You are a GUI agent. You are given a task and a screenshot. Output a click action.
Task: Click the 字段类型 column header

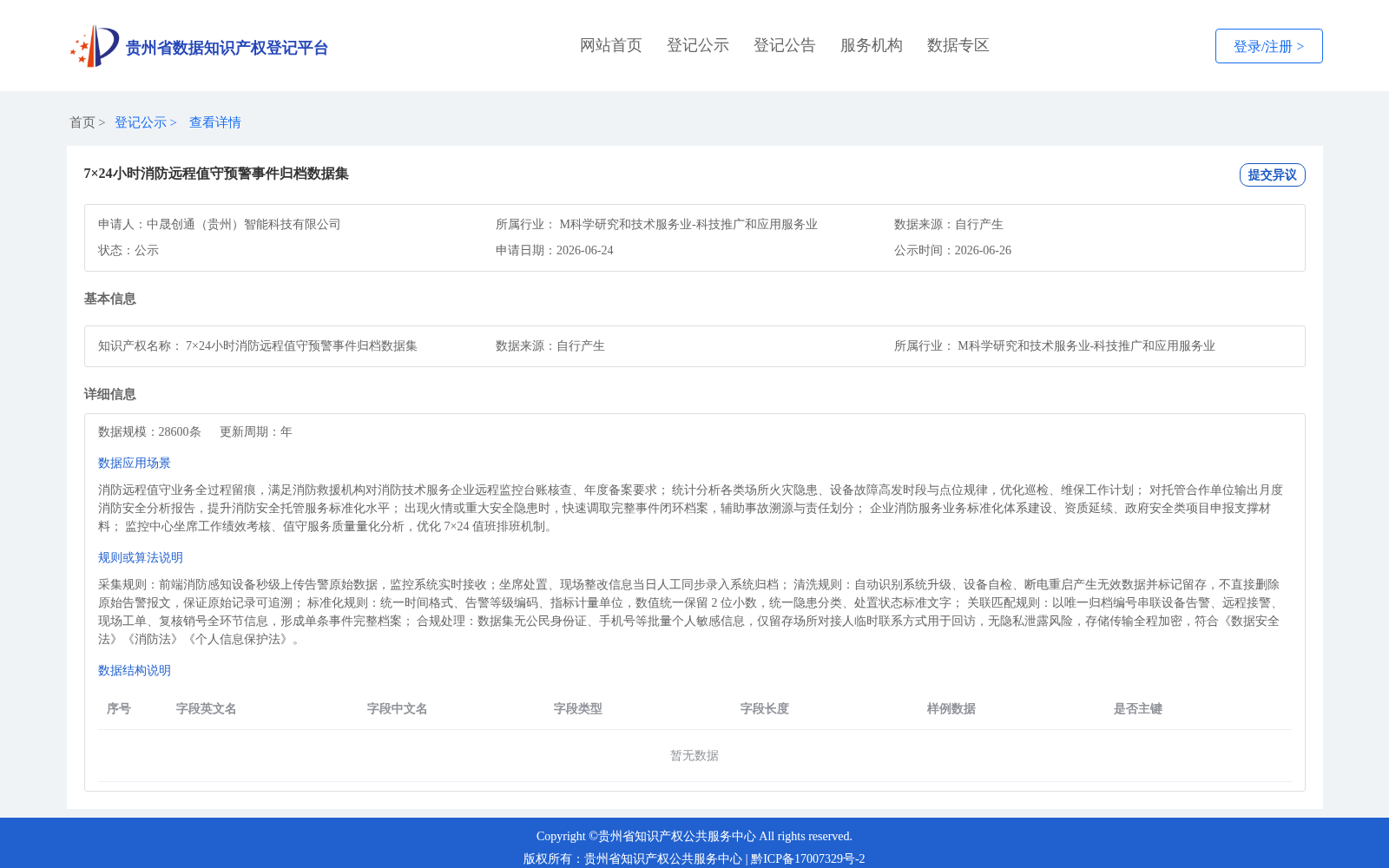click(578, 708)
